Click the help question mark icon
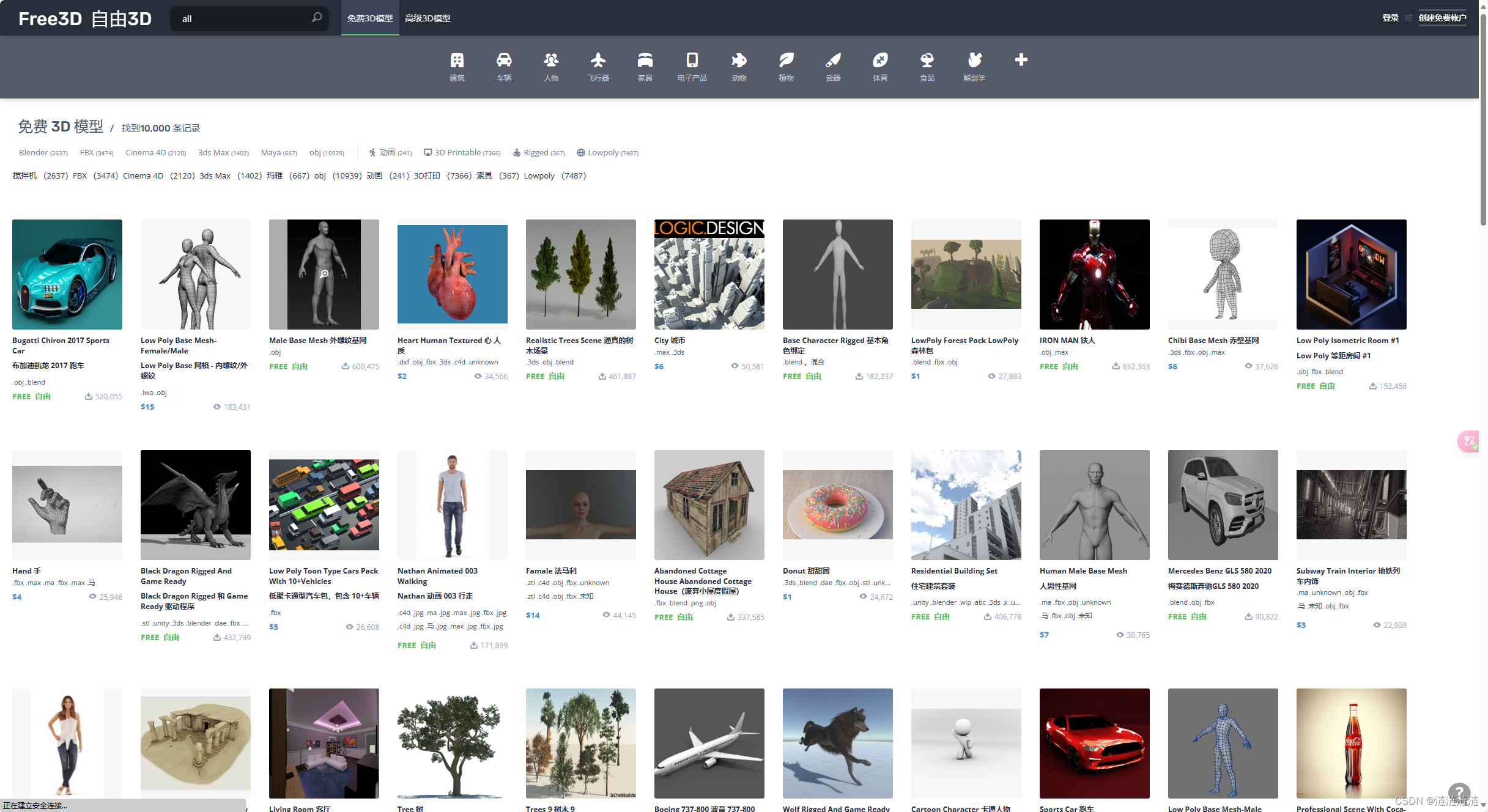The image size is (1488, 812). pyautogui.click(x=1459, y=793)
